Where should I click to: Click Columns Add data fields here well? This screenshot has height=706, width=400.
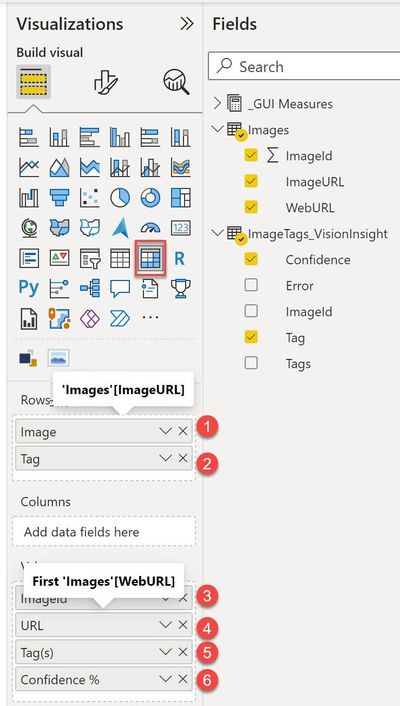point(104,532)
